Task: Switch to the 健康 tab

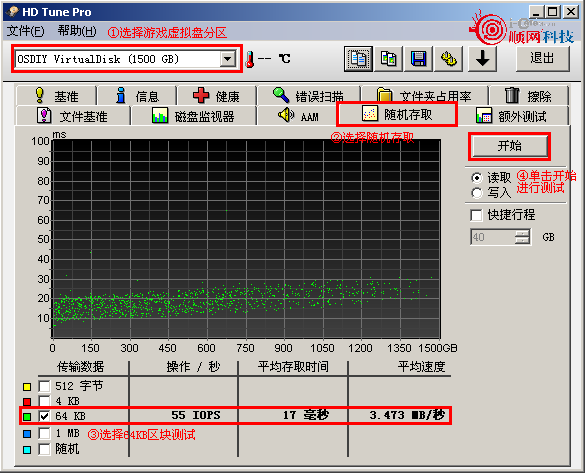Action: (x=217, y=95)
